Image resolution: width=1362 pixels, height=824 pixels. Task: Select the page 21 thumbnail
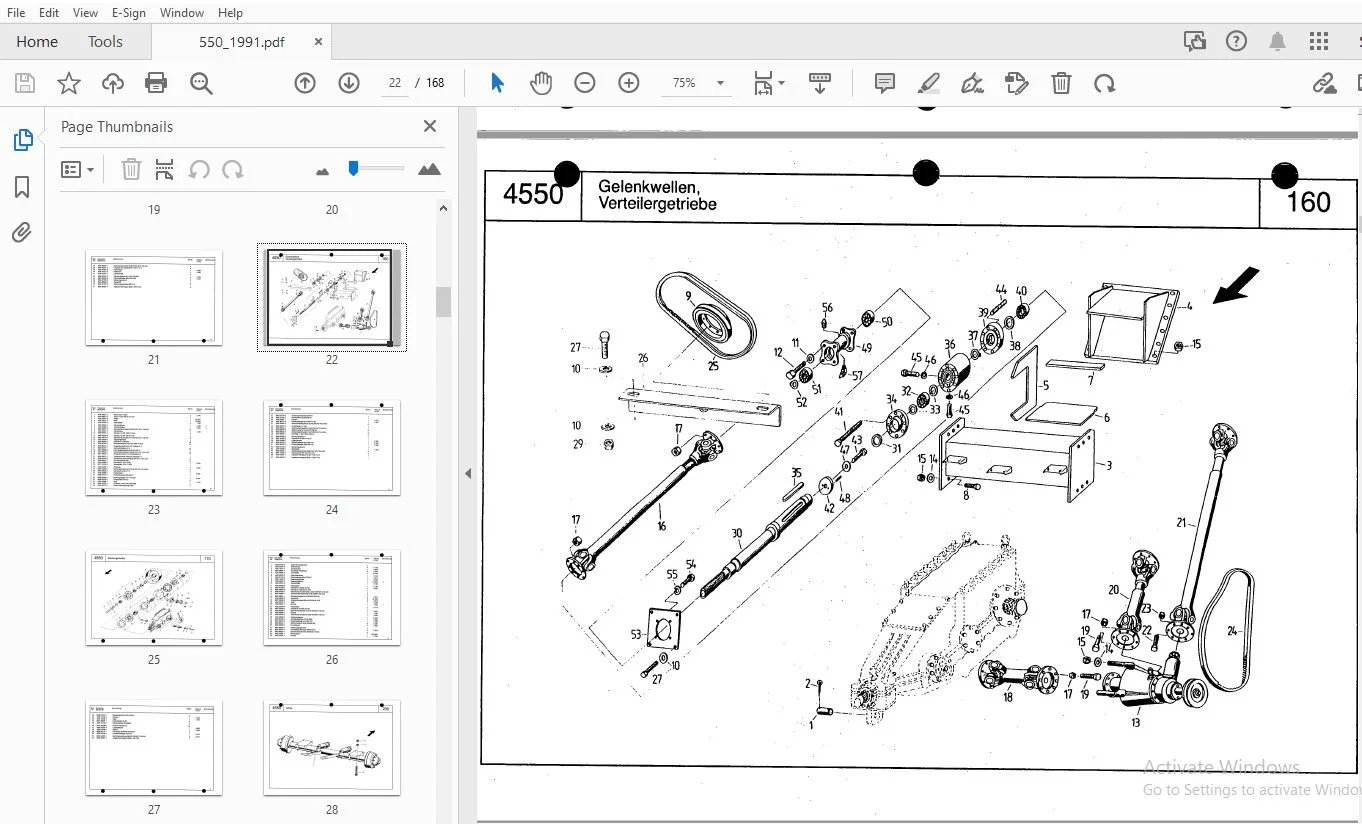click(x=154, y=297)
